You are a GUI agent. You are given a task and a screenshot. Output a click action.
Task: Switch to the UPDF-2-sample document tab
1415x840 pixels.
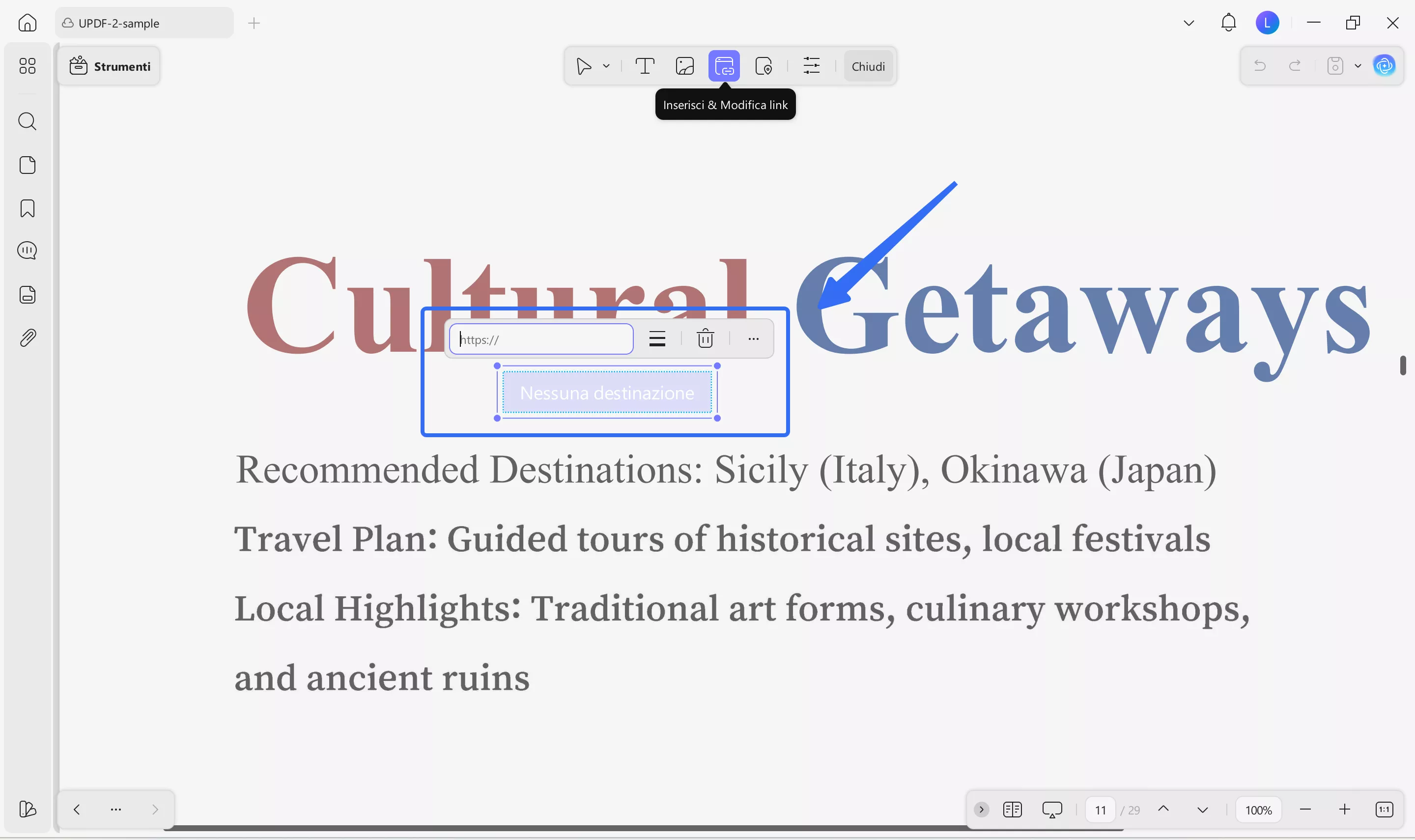click(x=118, y=23)
